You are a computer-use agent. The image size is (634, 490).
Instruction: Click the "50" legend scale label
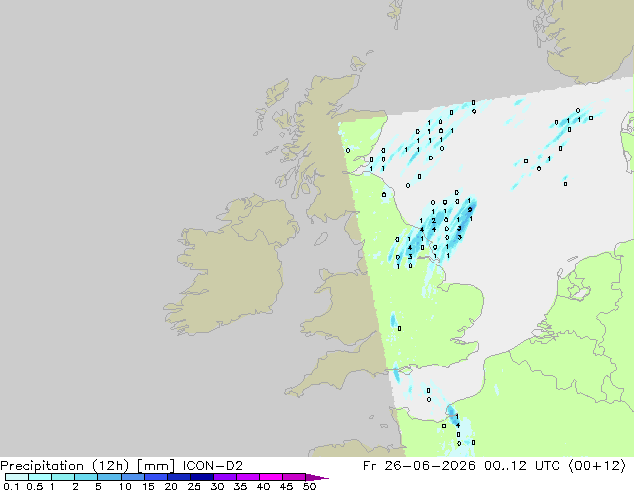309,486
